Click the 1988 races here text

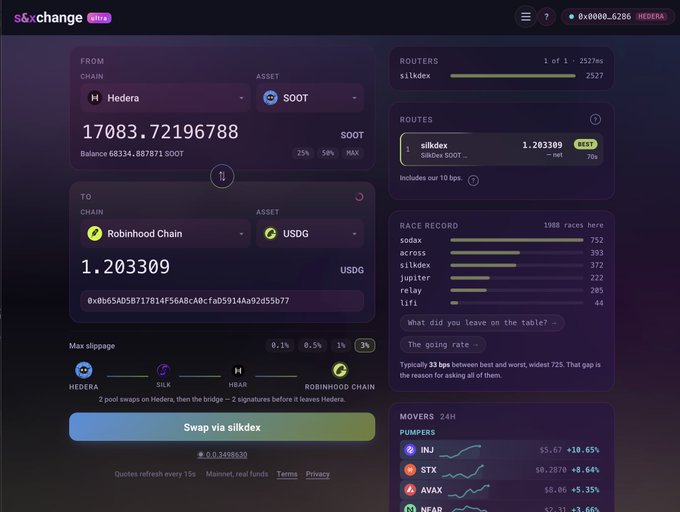pos(573,225)
